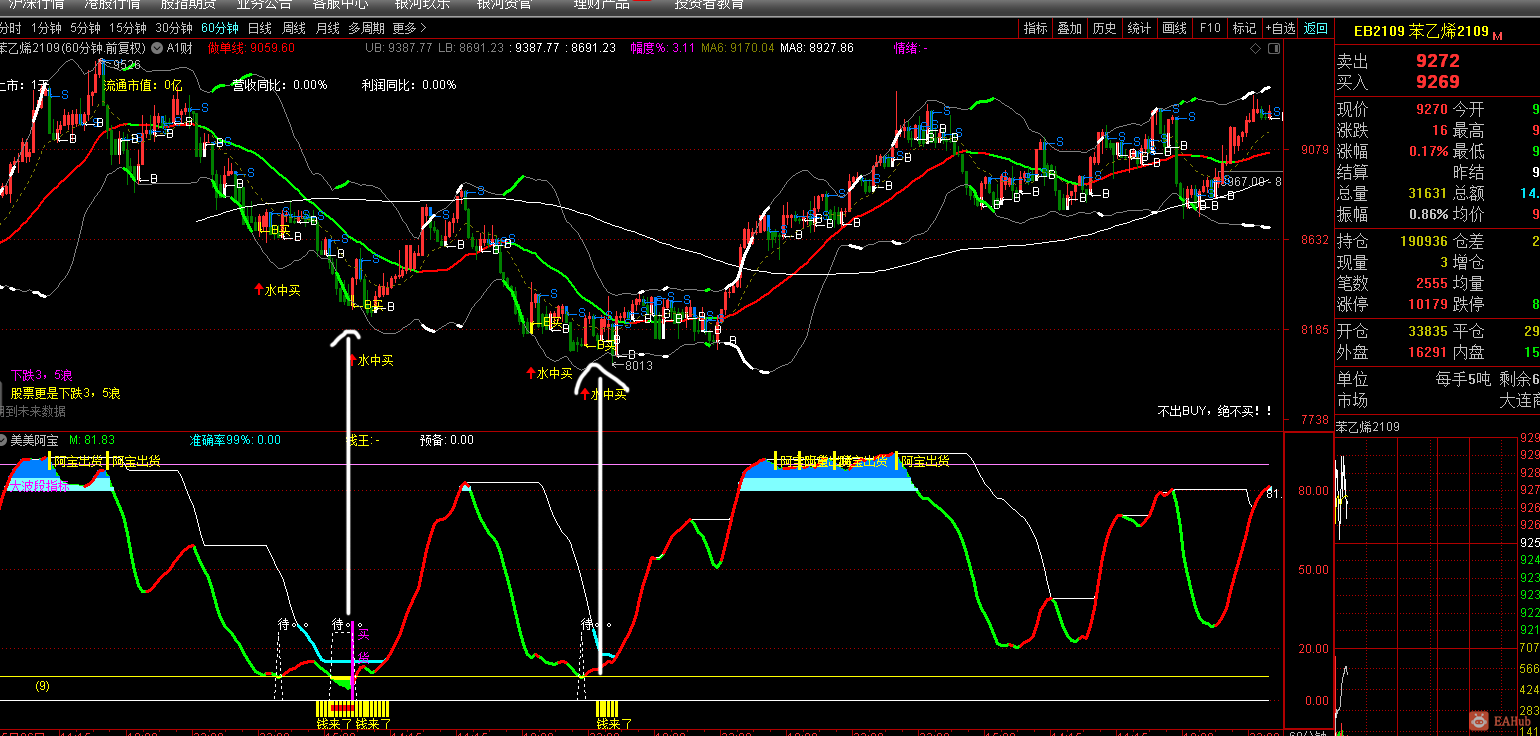
Task: Click the 美美阿宝 indicator name
Action: pos(35,440)
